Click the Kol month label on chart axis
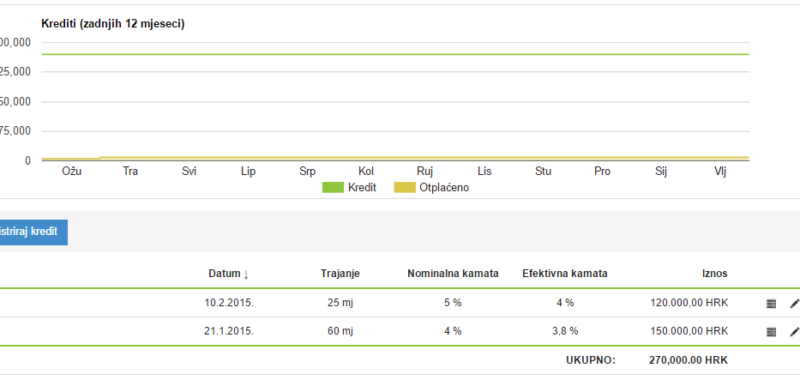 366,171
